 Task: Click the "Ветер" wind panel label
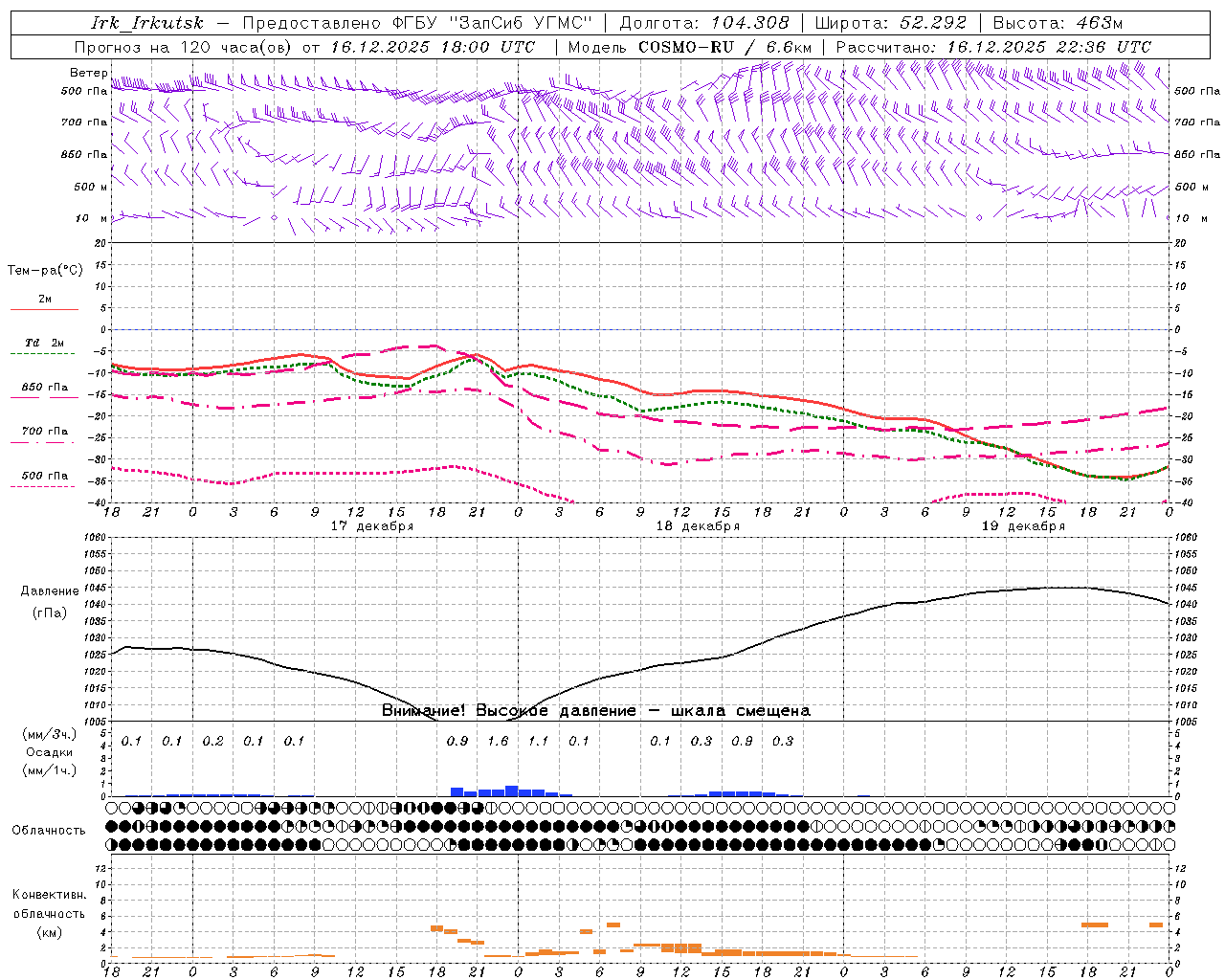click(88, 73)
